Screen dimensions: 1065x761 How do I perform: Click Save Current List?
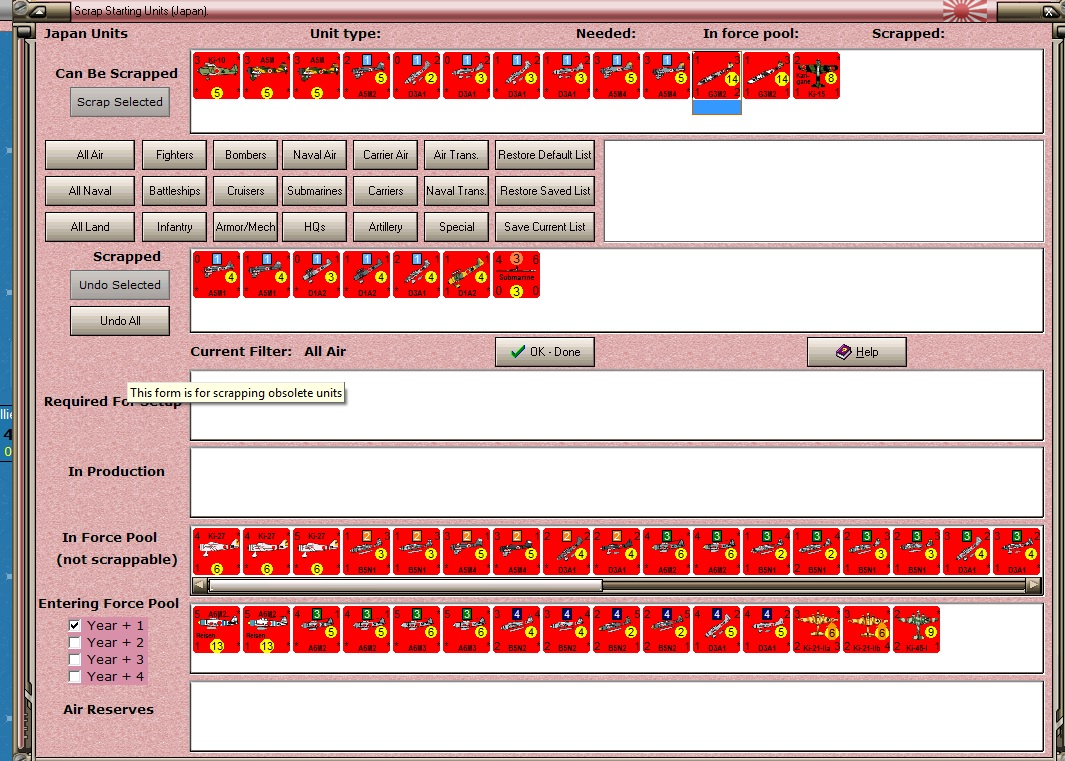coord(545,227)
